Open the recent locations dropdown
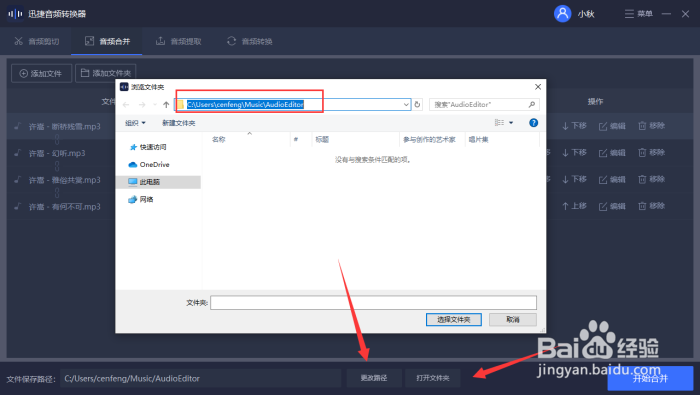700x395 pixels. pyautogui.click(x=154, y=104)
